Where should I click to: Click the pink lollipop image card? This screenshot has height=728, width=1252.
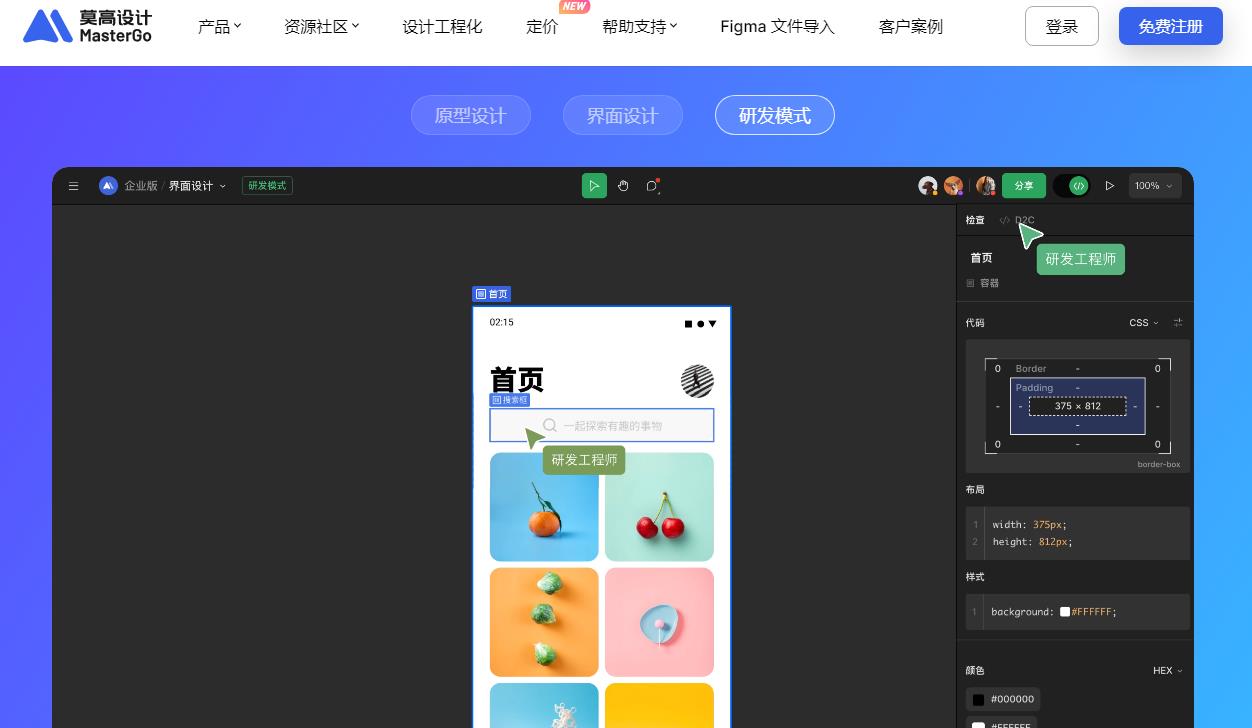coord(659,622)
